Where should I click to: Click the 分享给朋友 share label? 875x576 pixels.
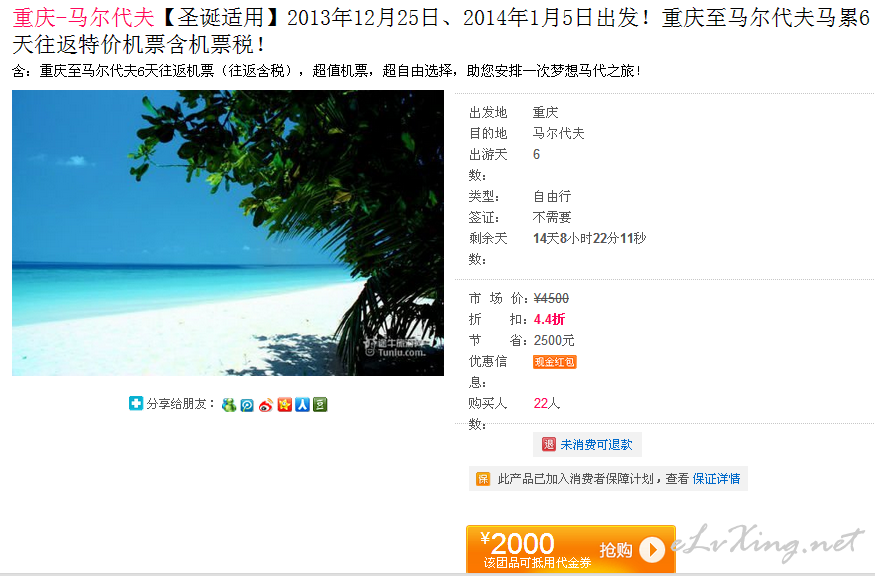(181, 404)
